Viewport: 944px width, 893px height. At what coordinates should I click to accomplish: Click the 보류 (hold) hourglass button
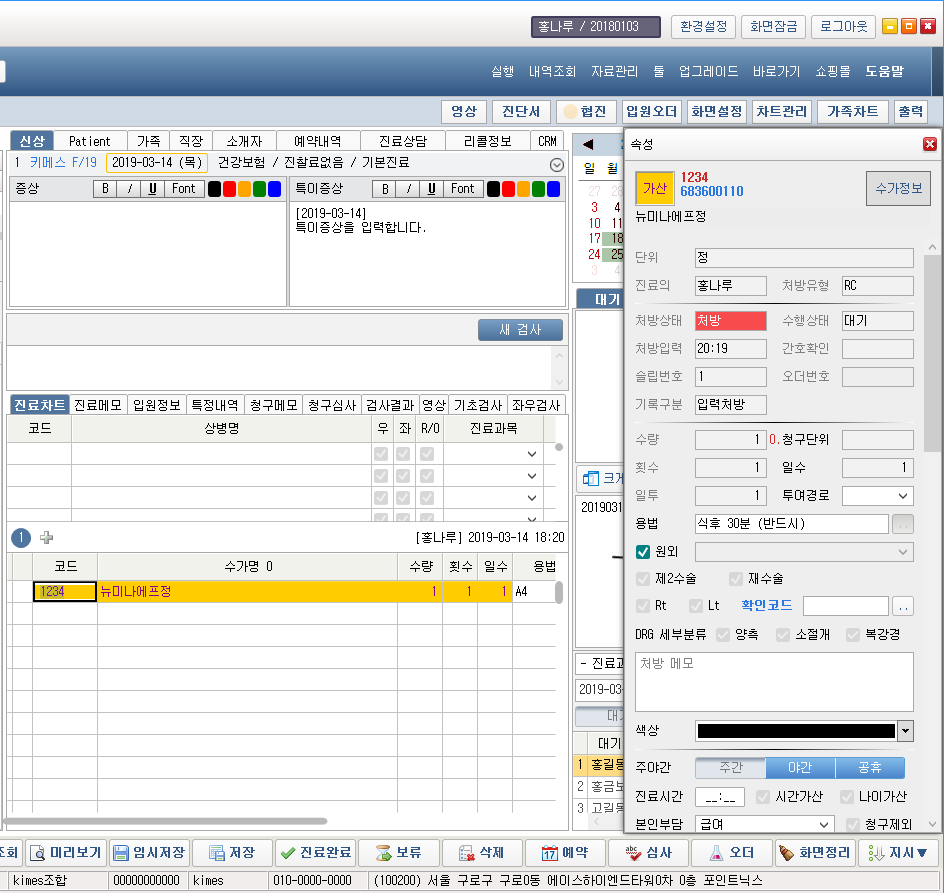[x=398, y=853]
